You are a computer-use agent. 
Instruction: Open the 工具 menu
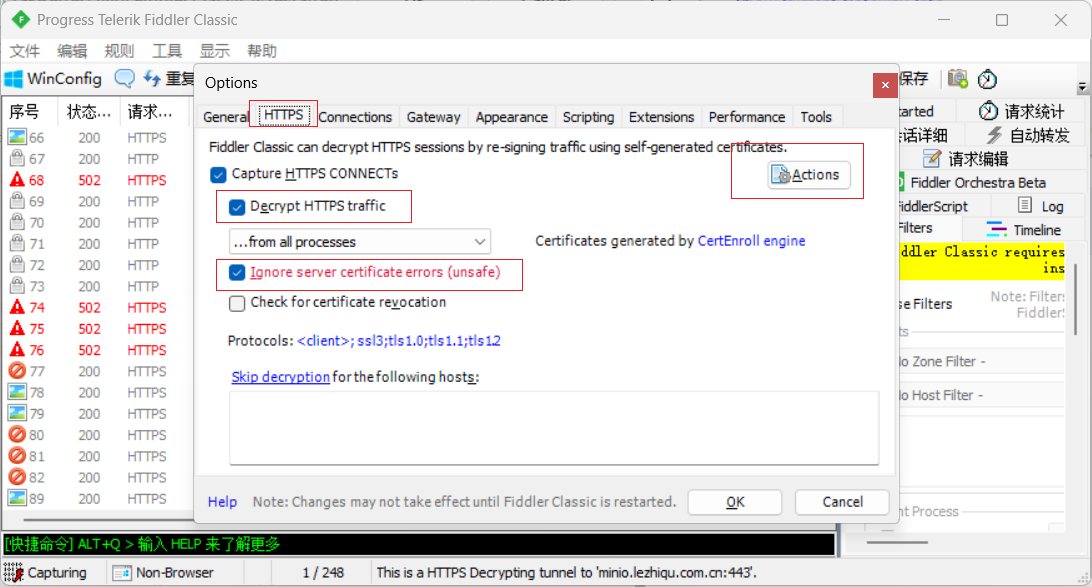[x=167, y=51]
